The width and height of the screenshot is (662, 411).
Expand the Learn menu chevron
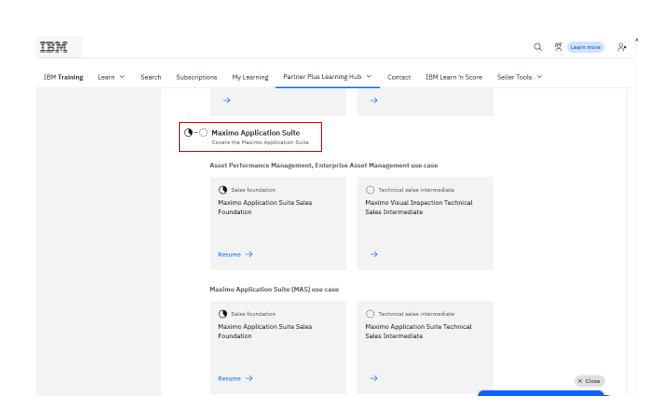pyautogui.click(x=122, y=77)
